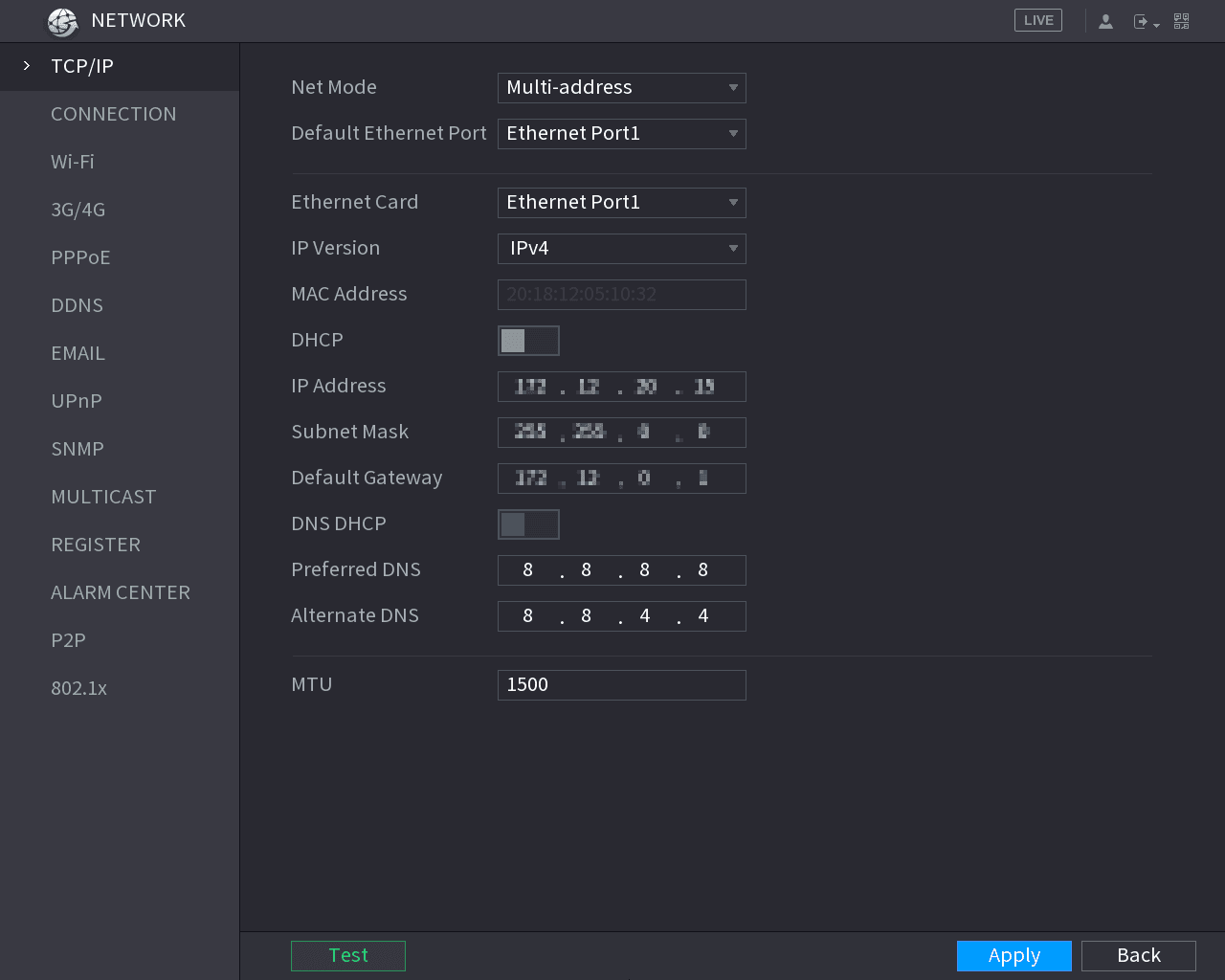The image size is (1225, 980).
Task: Click the Back button
Action: (x=1139, y=956)
